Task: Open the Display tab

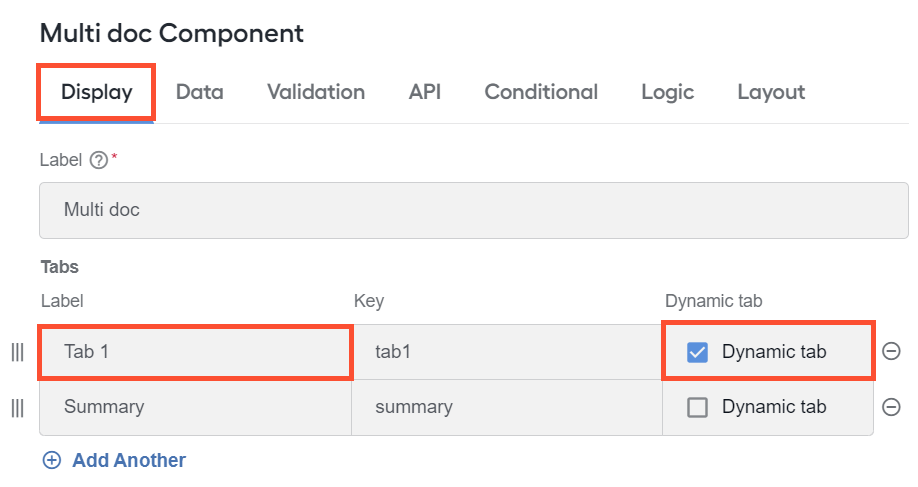Action: (x=97, y=92)
